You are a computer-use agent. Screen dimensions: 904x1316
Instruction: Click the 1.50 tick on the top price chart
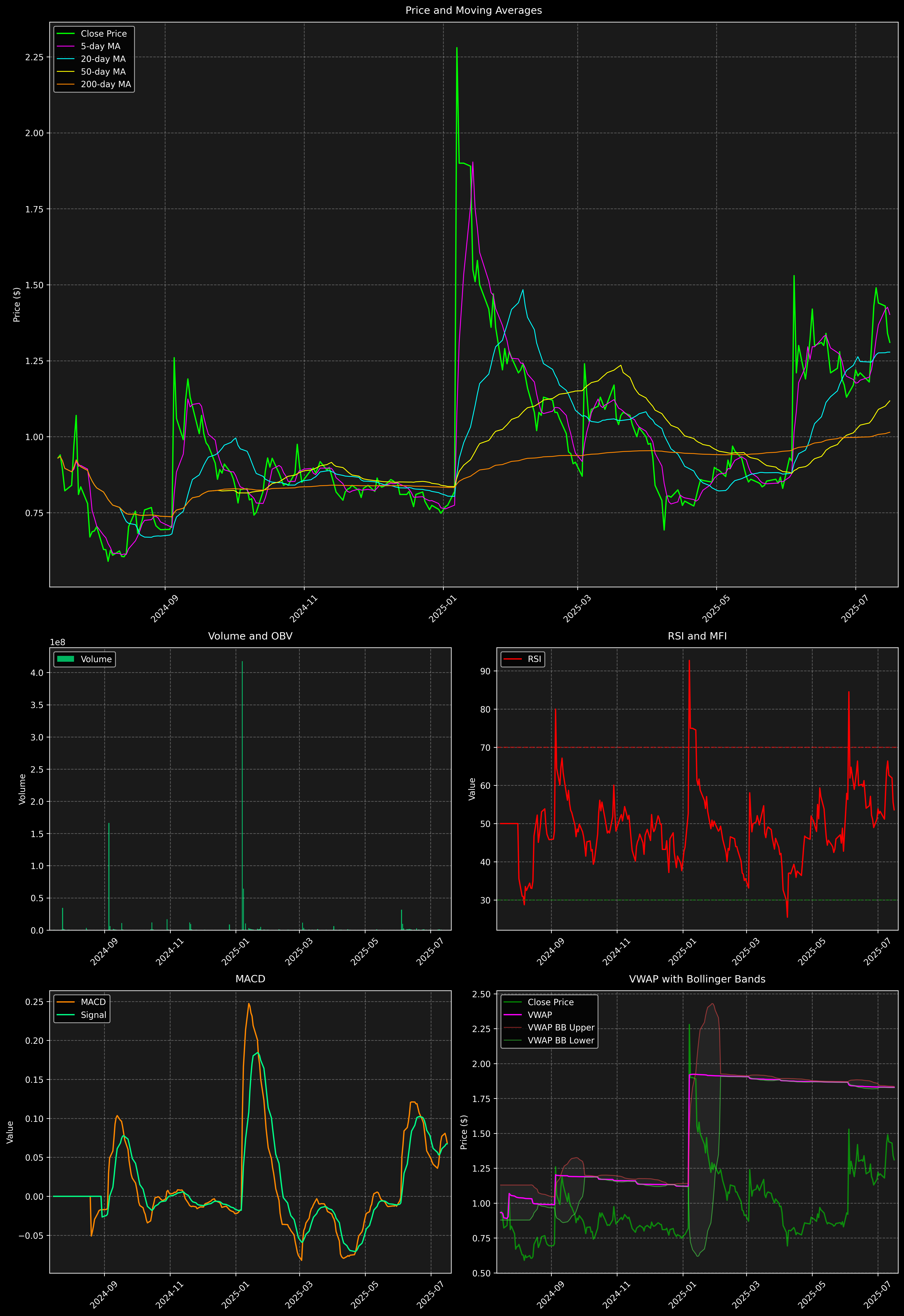tap(34, 285)
